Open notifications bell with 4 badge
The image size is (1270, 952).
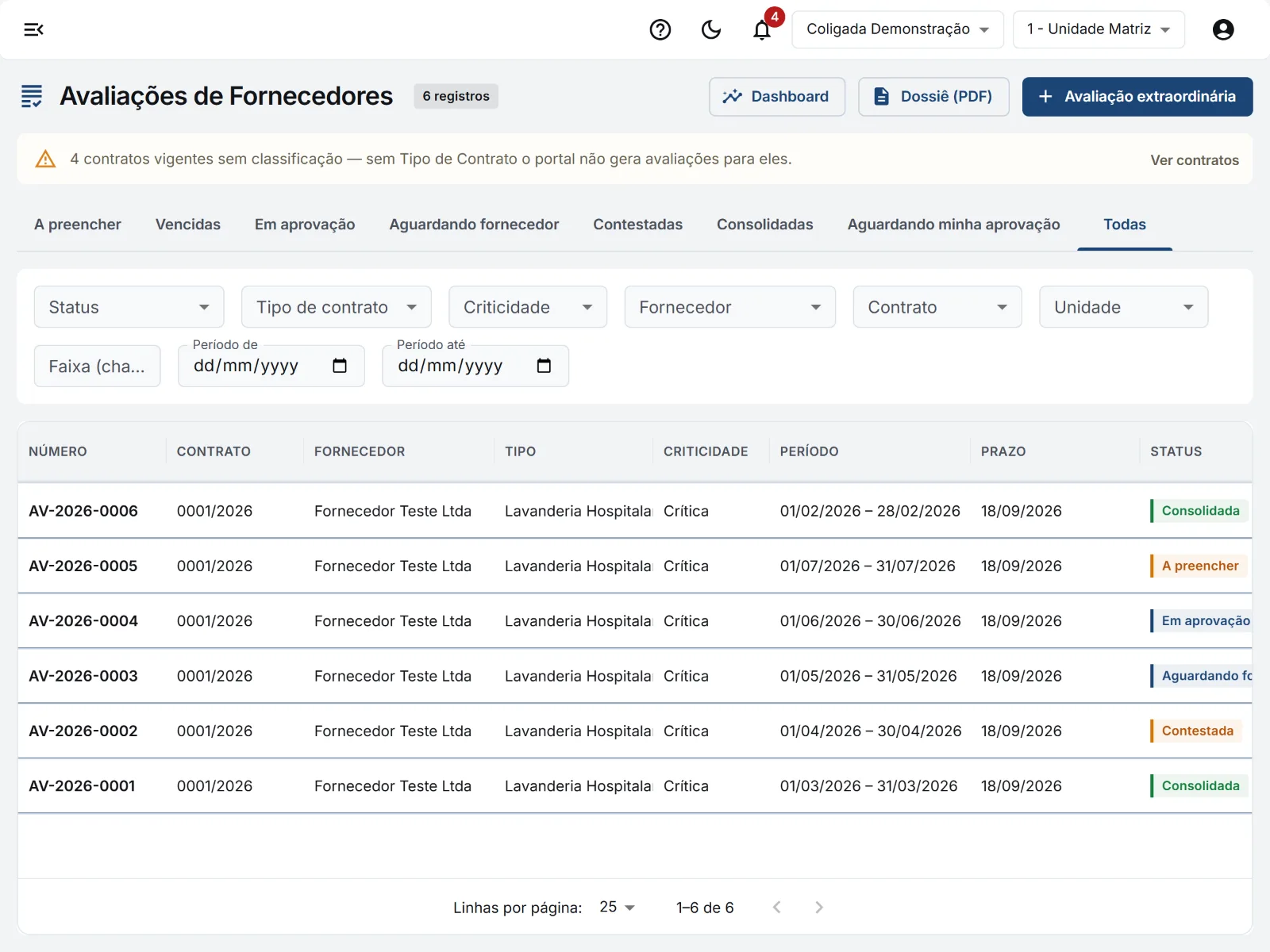pos(763,29)
